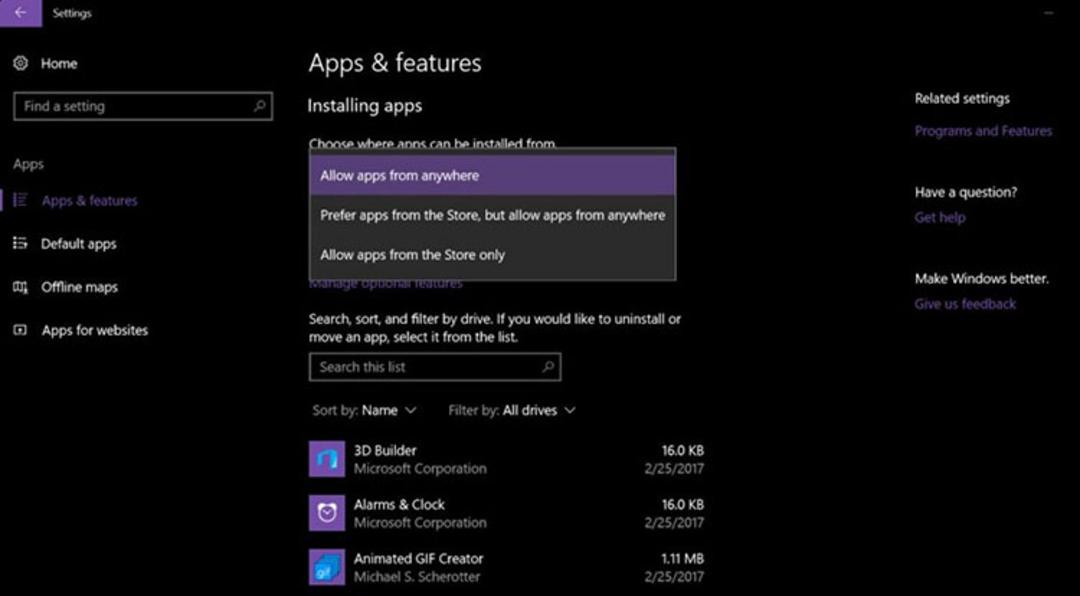This screenshot has height=596, width=1080.
Task: Click magnifier icon in Search this list
Action: [548, 367]
